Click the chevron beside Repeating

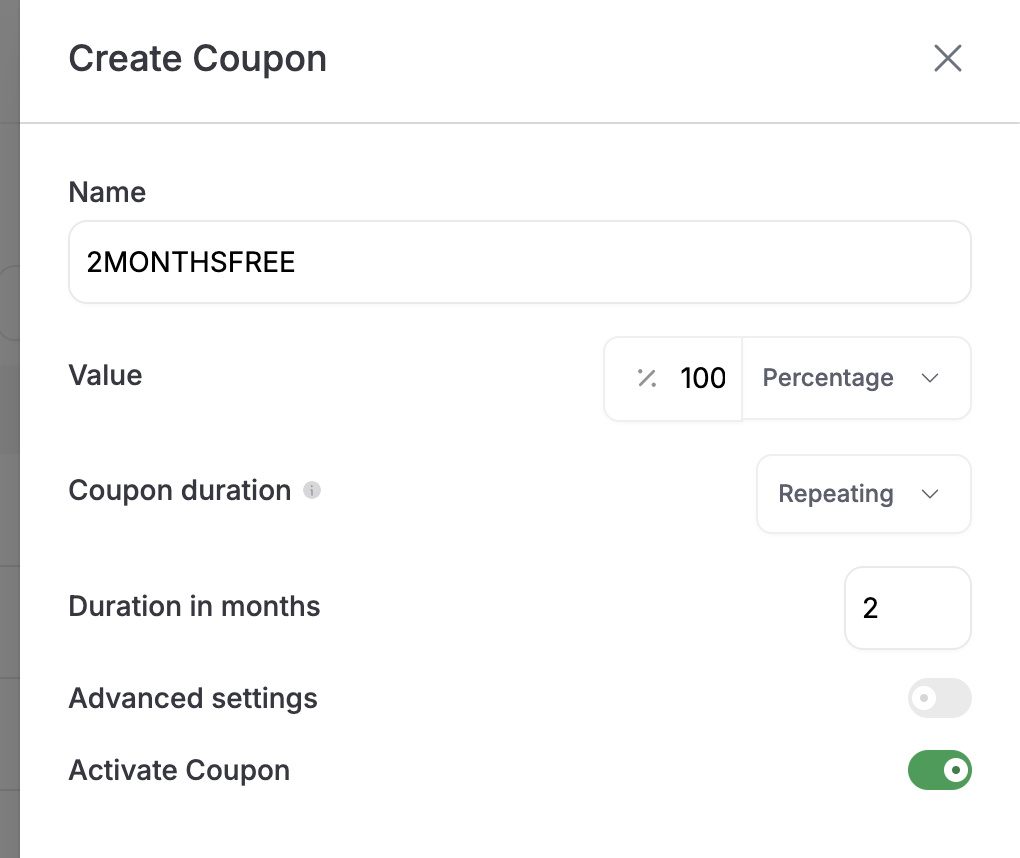click(x=930, y=494)
